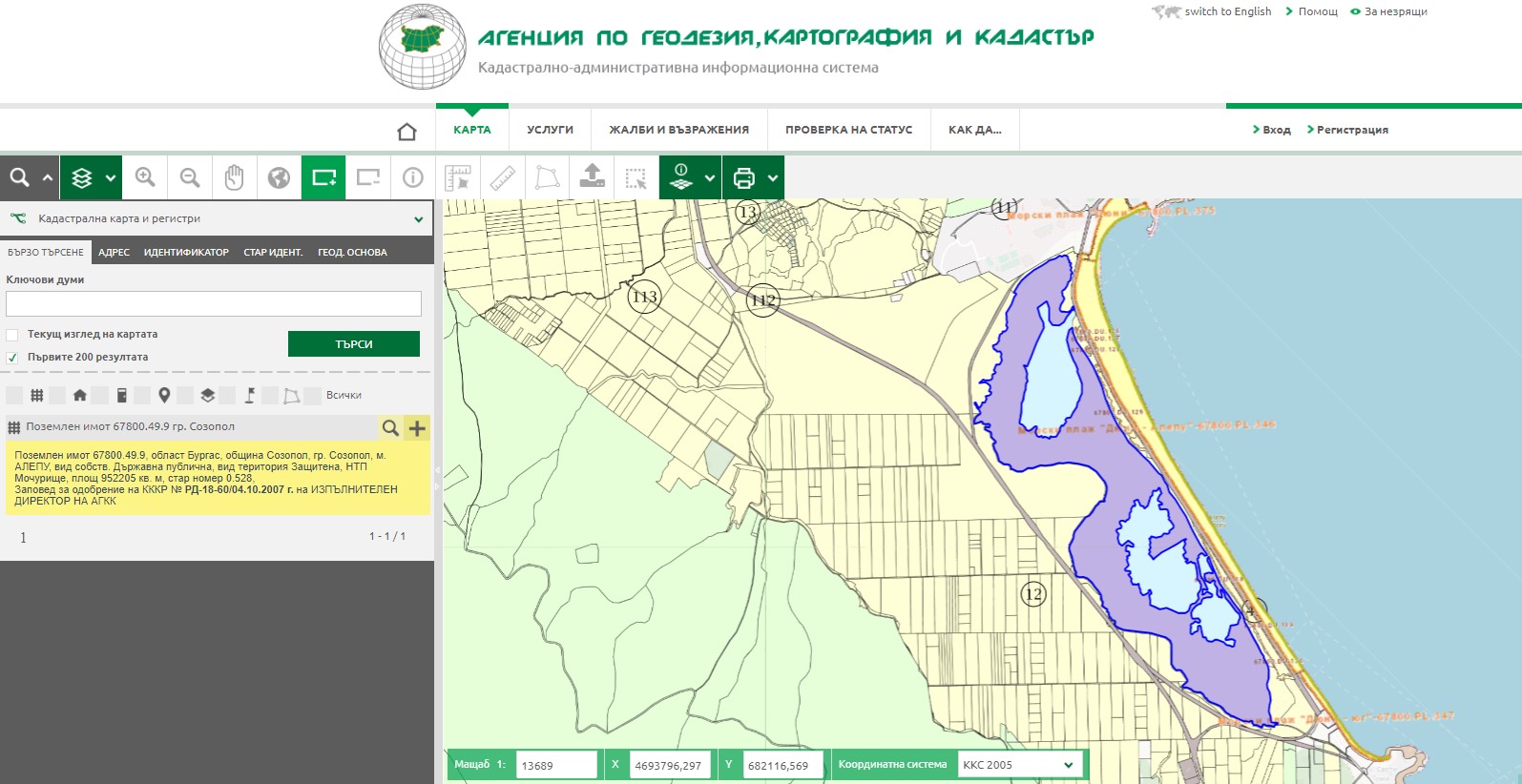
Task: Enable 'Текущ изглед на картата' checkbox
Action: (12, 335)
